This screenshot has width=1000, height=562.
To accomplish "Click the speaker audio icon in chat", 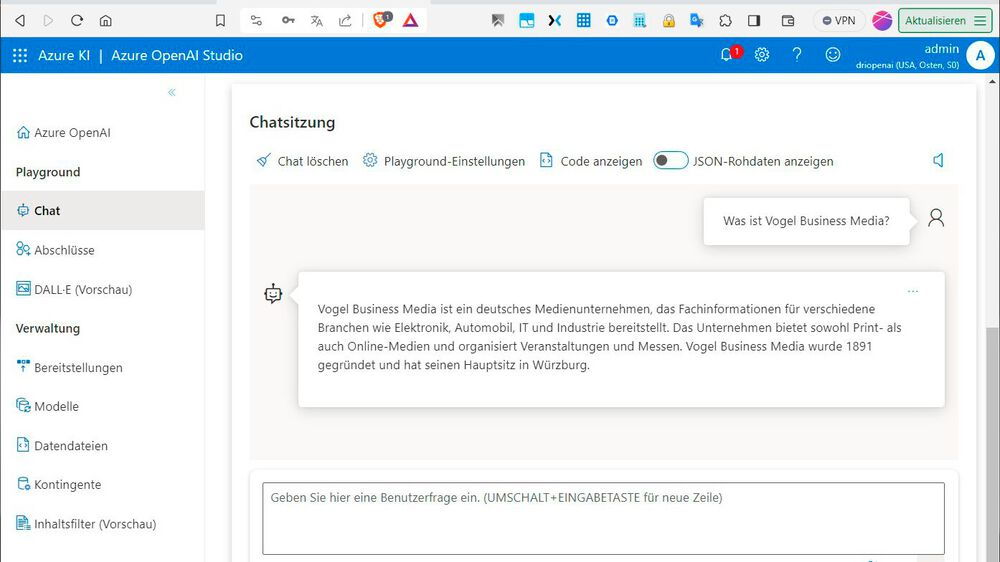I will point(938,160).
